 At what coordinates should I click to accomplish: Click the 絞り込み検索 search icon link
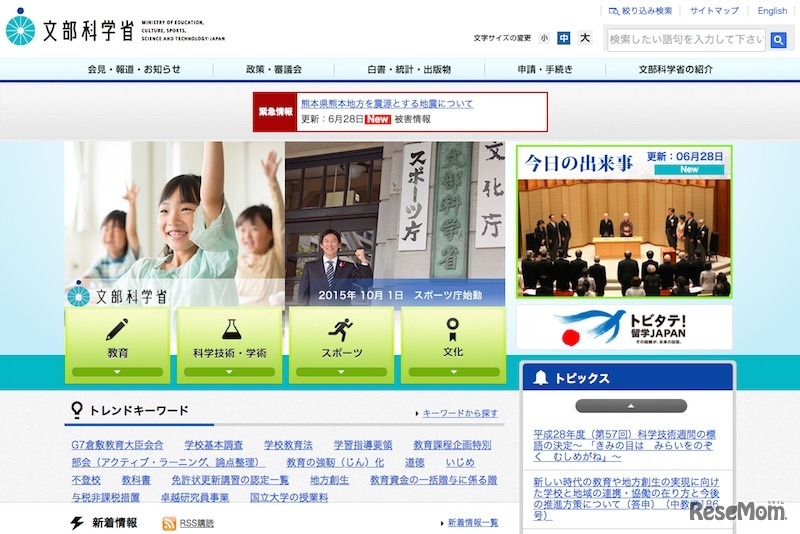click(641, 11)
